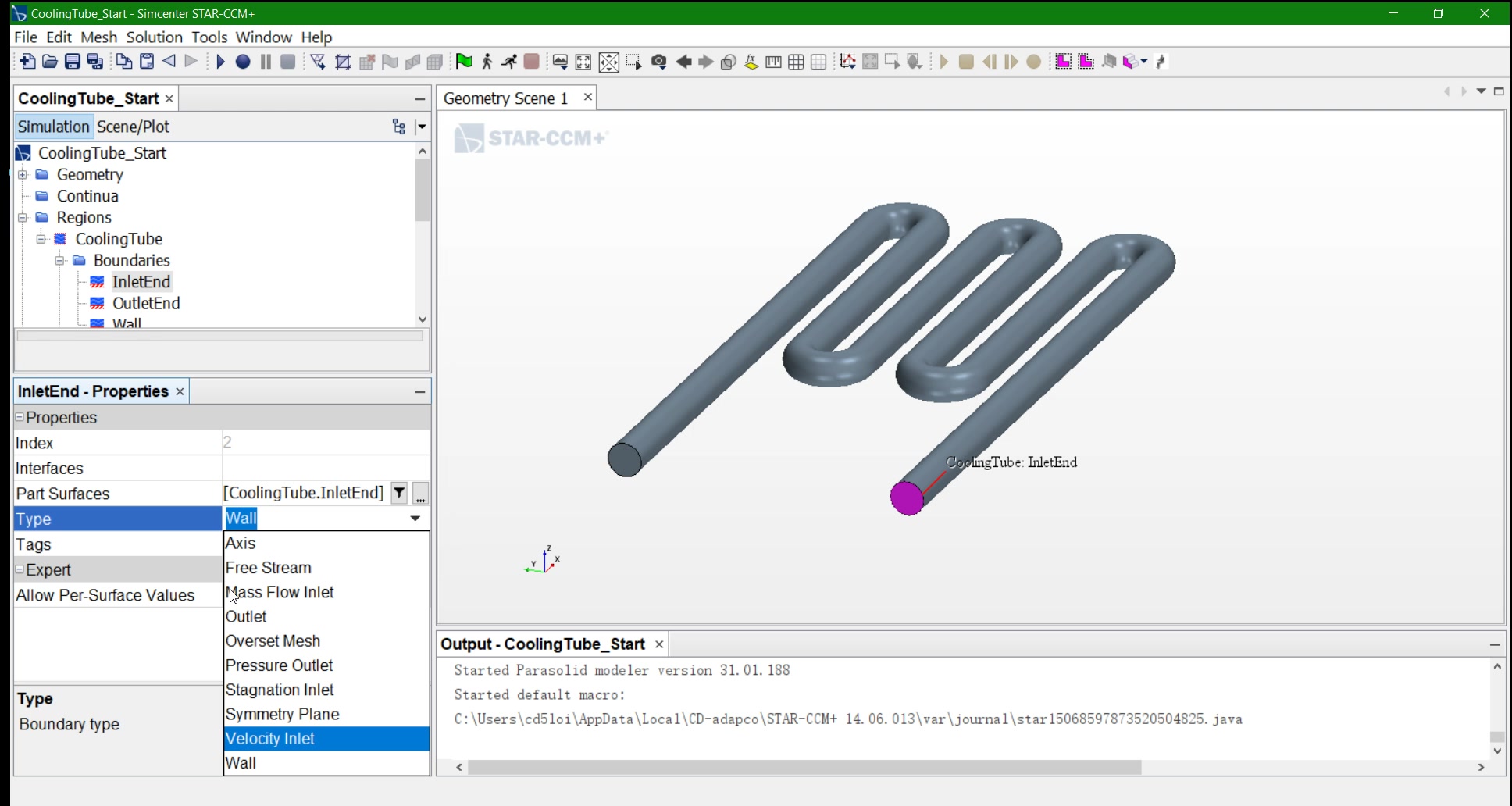Click the Load Simulation folder icon
This screenshot has height=806, width=1512.
click(x=50, y=62)
